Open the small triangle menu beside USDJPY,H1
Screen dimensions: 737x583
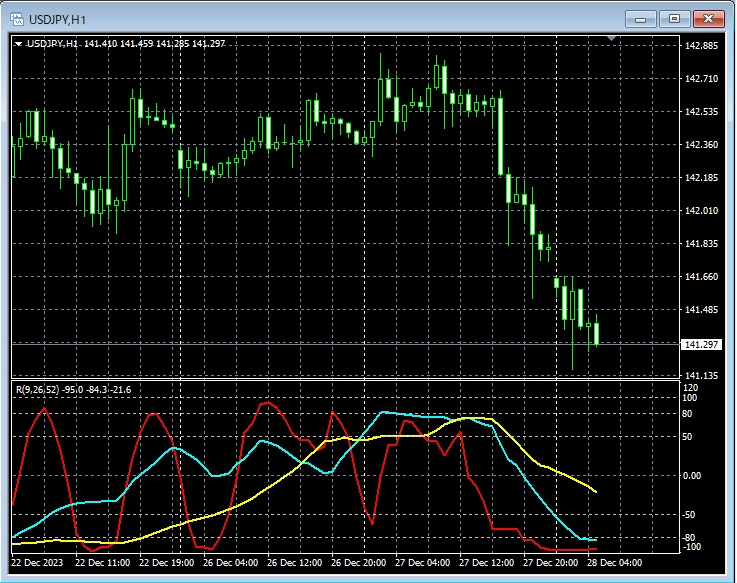tap(19, 44)
